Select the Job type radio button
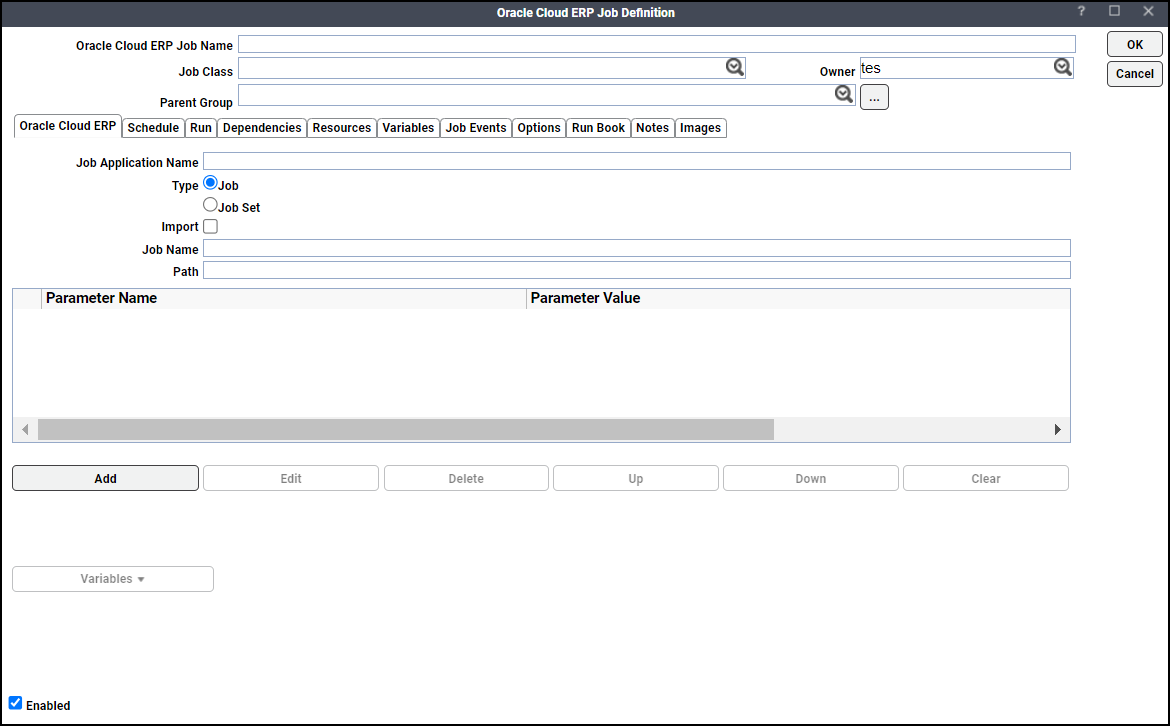This screenshot has width=1170, height=726. [210, 183]
